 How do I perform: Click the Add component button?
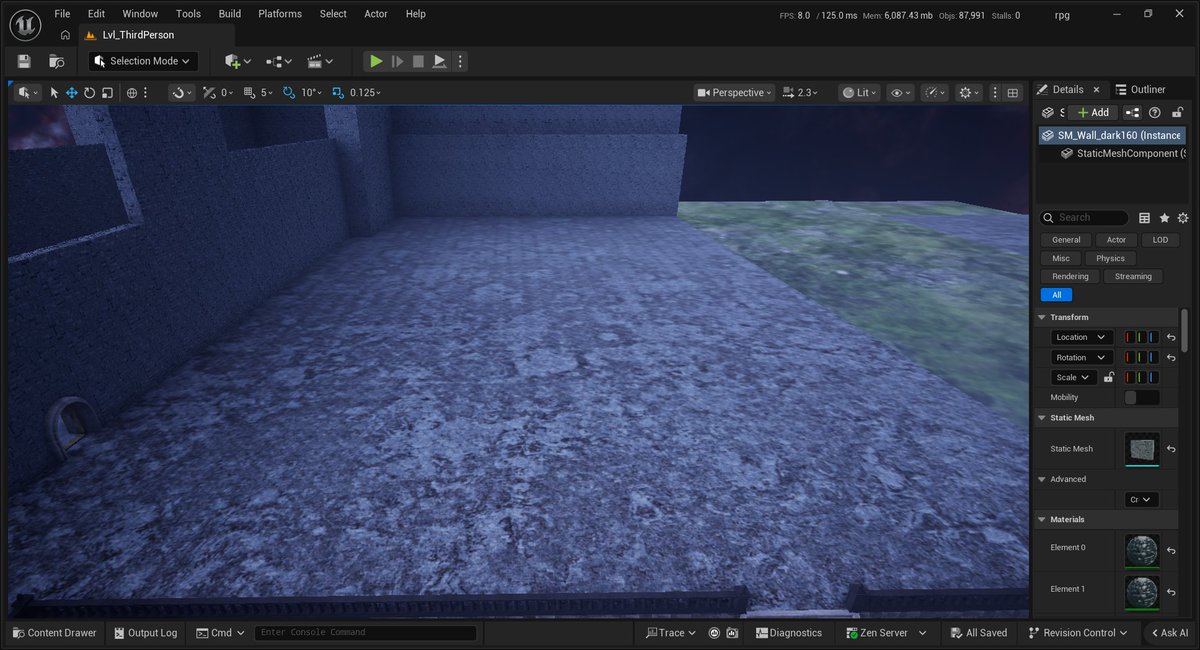point(1092,113)
